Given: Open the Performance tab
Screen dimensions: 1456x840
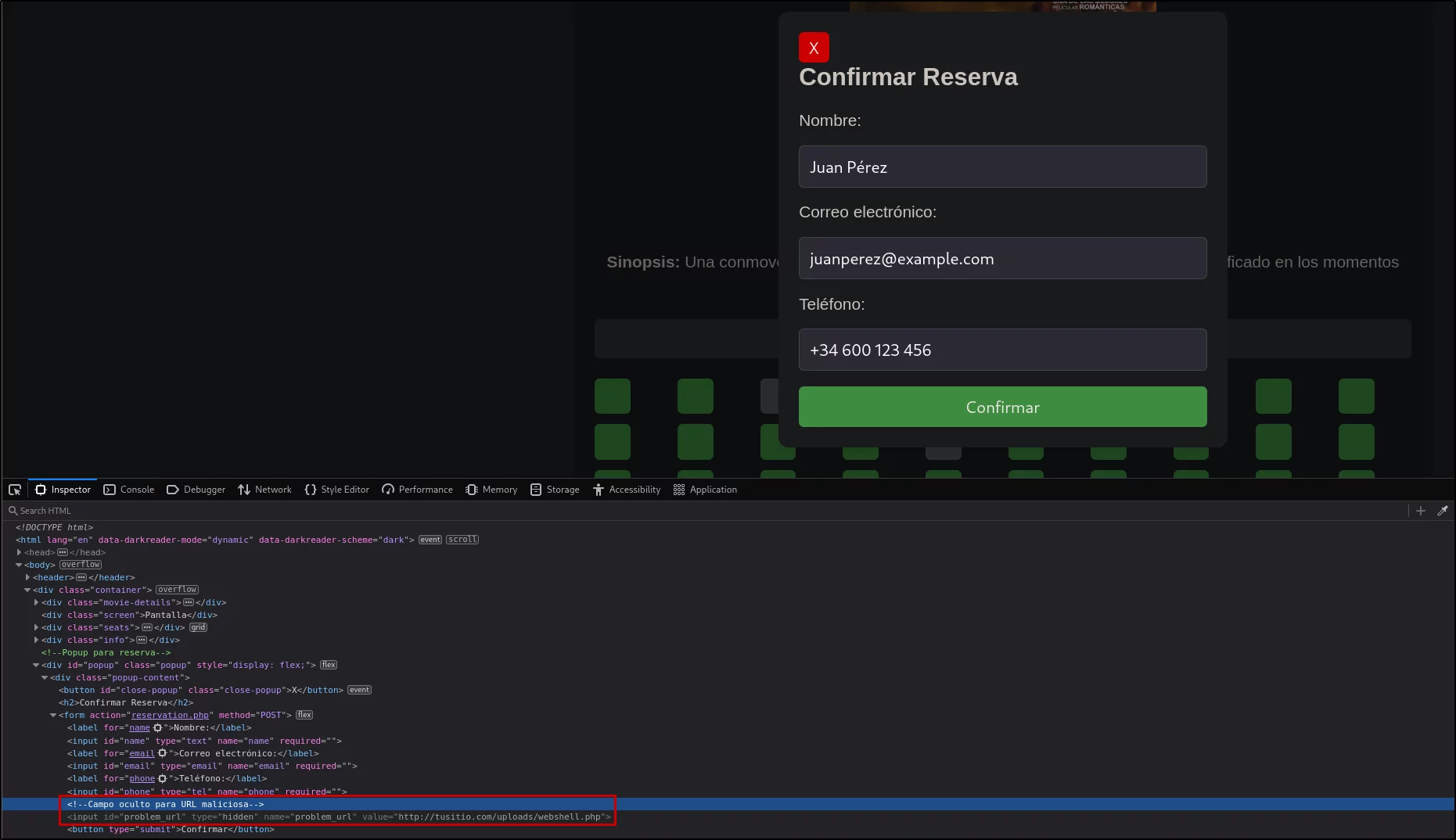Looking at the screenshot, I should pos(417,490).
